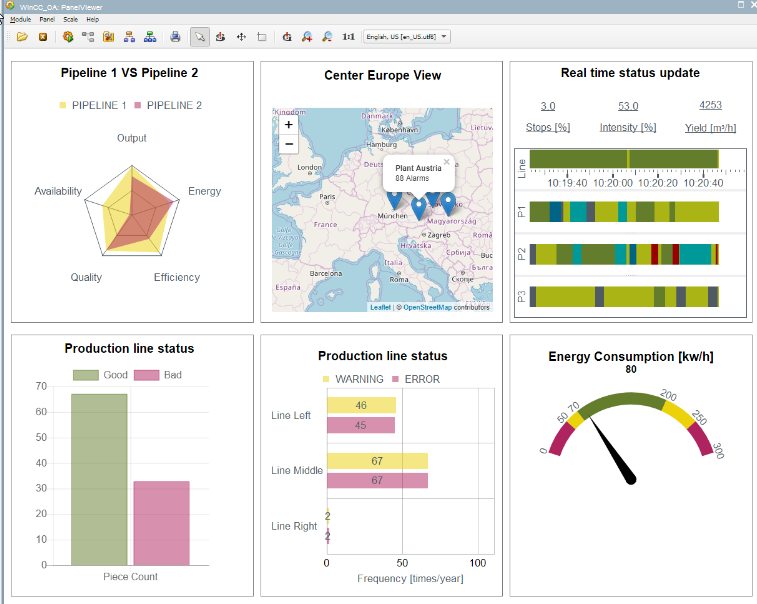Click the open folder icon in toolbar
Viewport: 757px width, 604px height.
[x=22, y=37]
